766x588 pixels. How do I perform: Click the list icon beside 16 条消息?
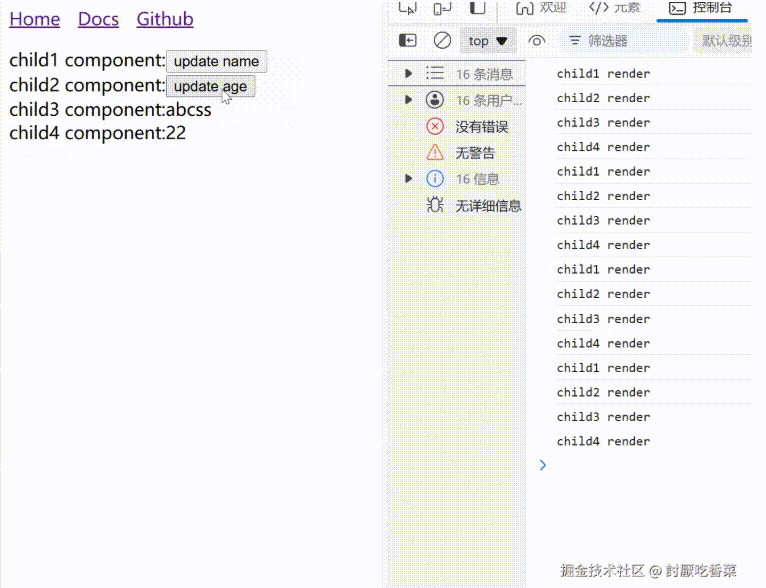point(435,74)
